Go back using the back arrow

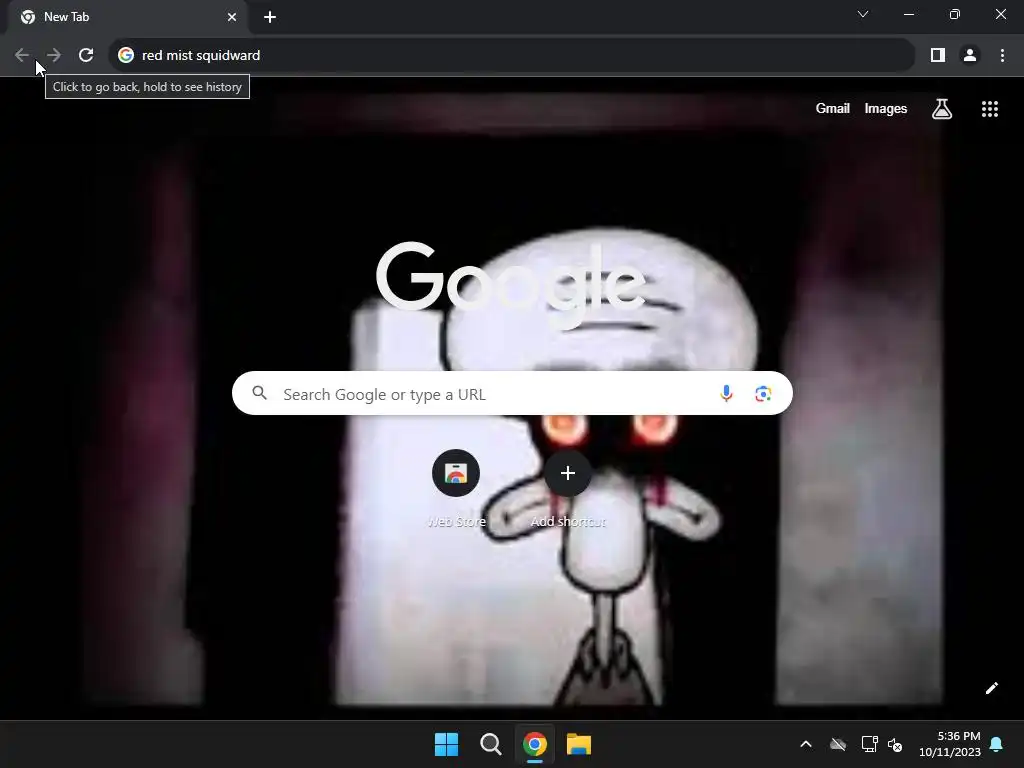pyautogui.click(x=22, y=56)
